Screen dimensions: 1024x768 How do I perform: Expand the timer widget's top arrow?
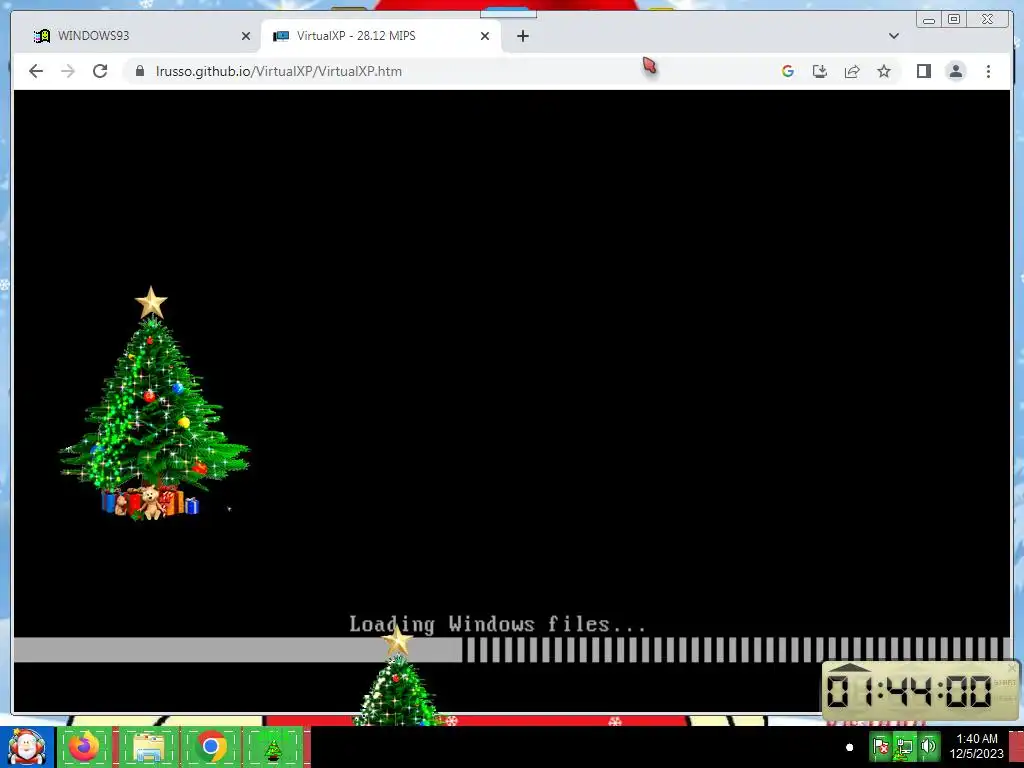point(849,667)
